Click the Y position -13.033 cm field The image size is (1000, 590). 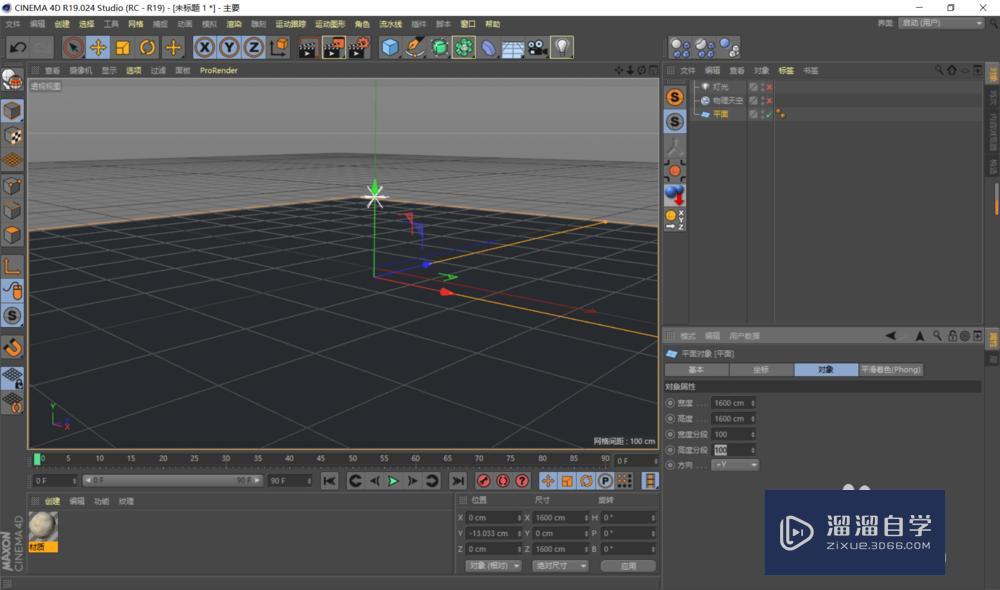[494, 533]
